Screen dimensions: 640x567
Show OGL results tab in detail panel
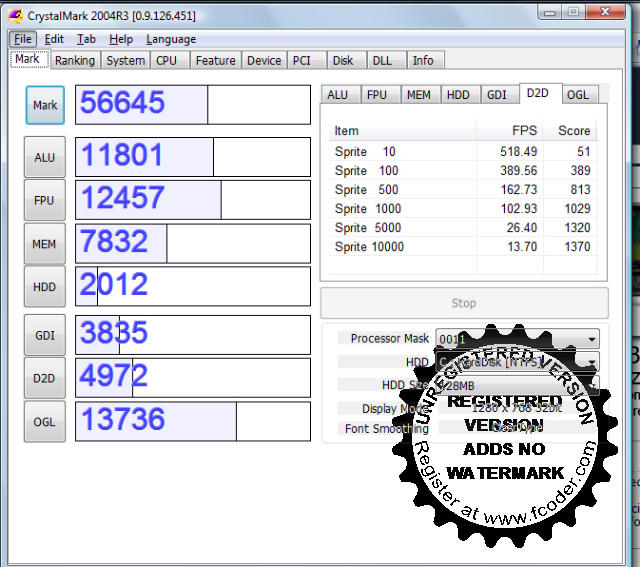pyautogui.click(x=578, y=95)
